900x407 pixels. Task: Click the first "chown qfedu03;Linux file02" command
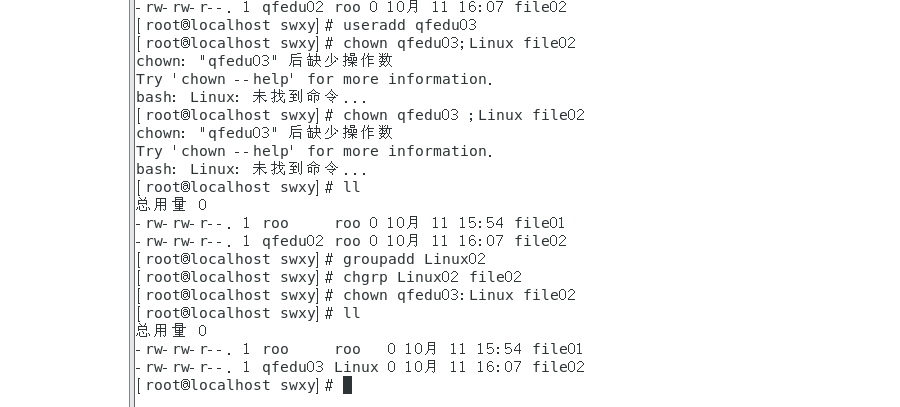point(459,43)
